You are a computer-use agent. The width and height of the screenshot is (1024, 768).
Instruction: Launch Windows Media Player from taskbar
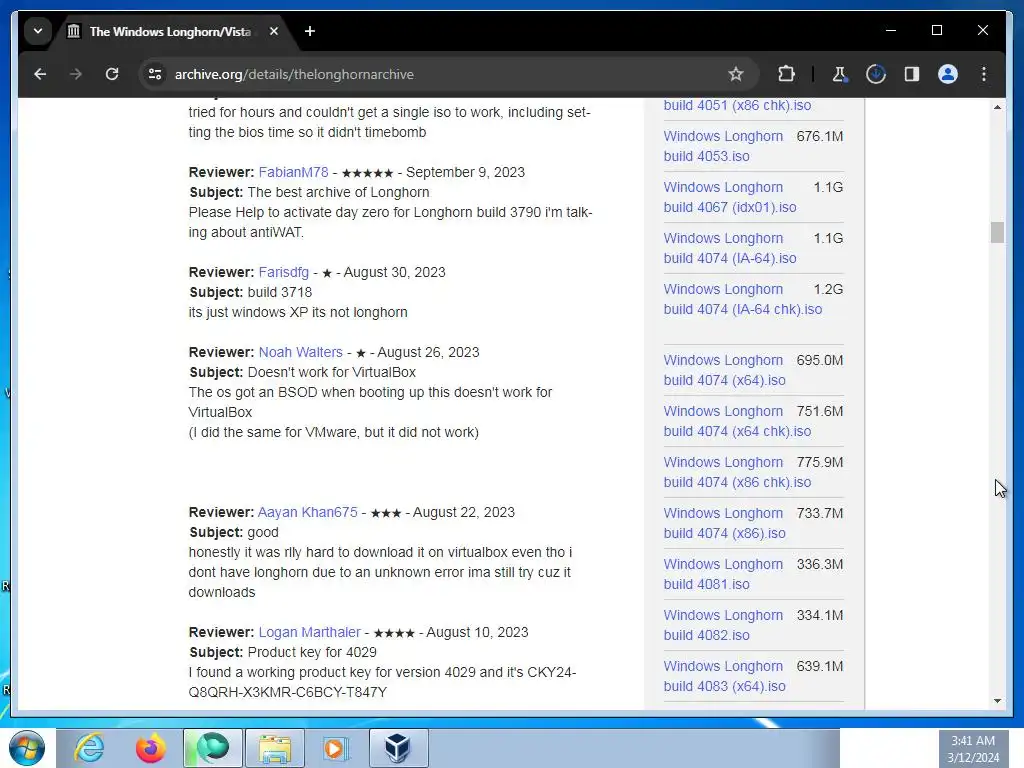pos(336,748)
